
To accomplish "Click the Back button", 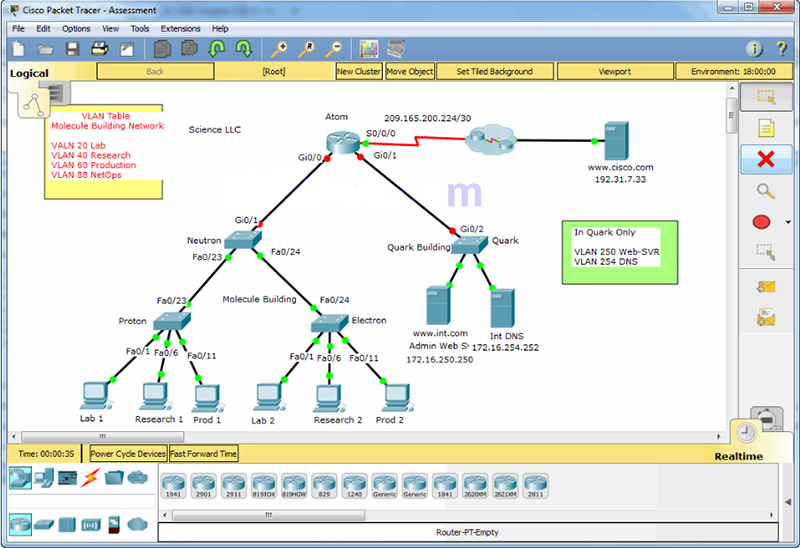I will pyautogui.click(x=155, y=71).
